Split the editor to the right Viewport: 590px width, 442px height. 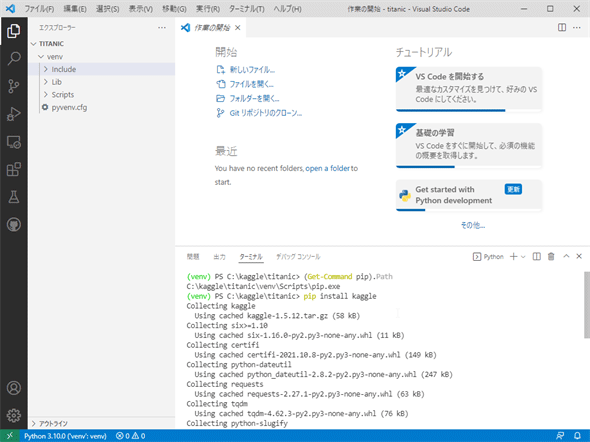tap(562, 27)
